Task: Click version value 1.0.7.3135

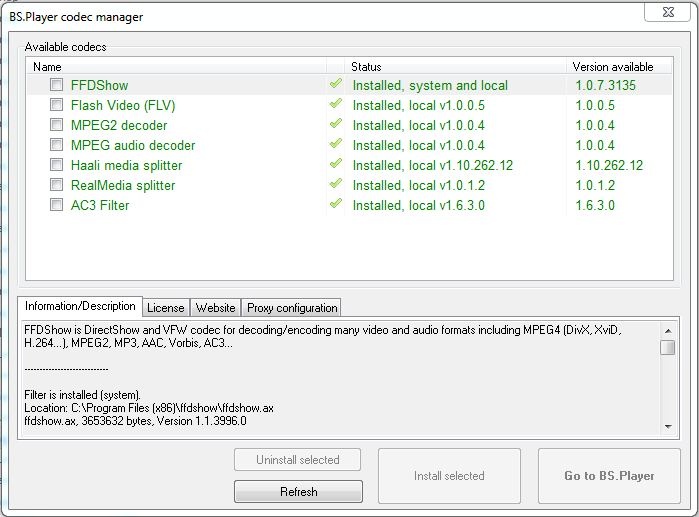Action: 605,85
